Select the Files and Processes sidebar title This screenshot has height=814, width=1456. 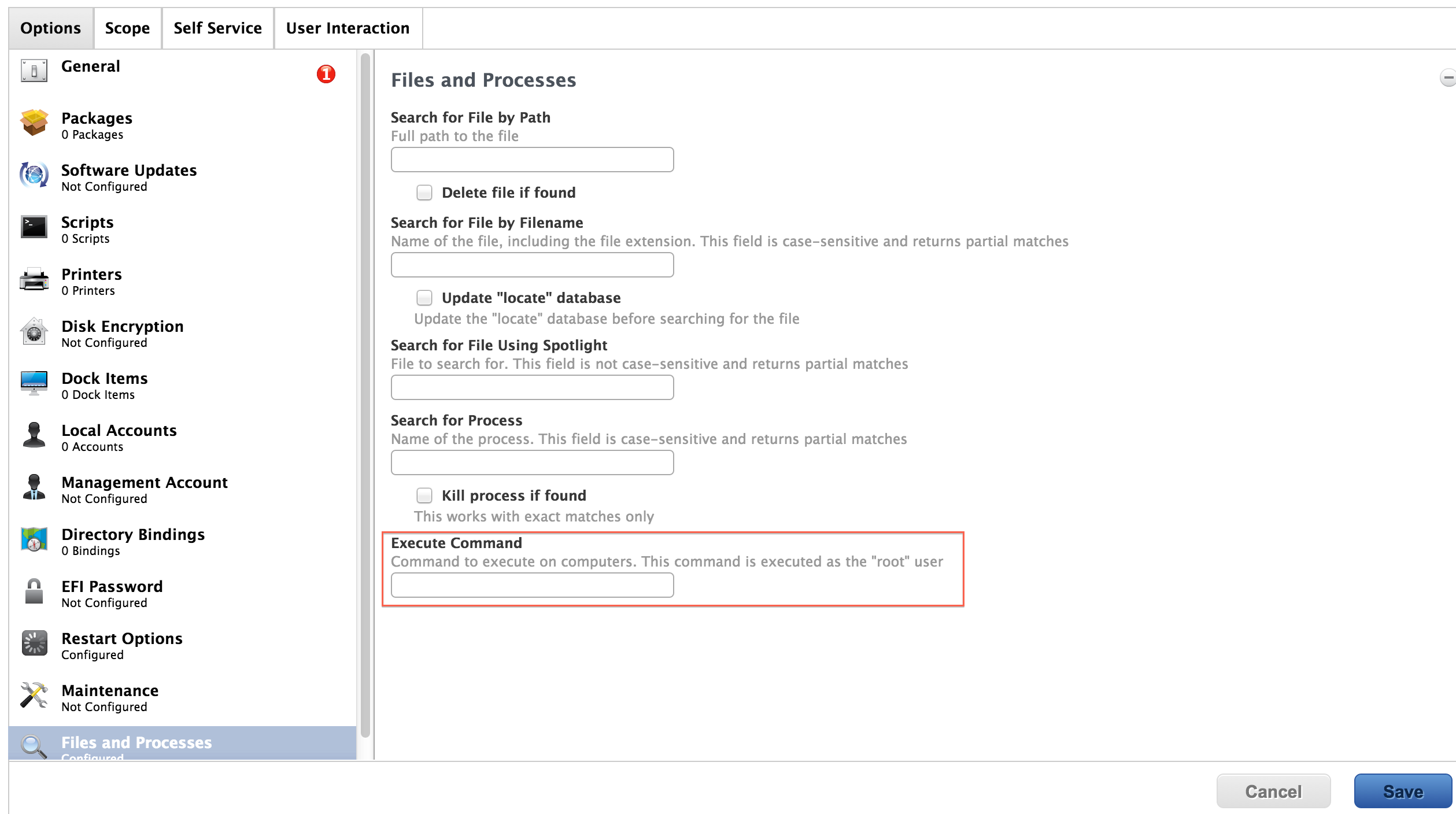[x=136, y=743]
